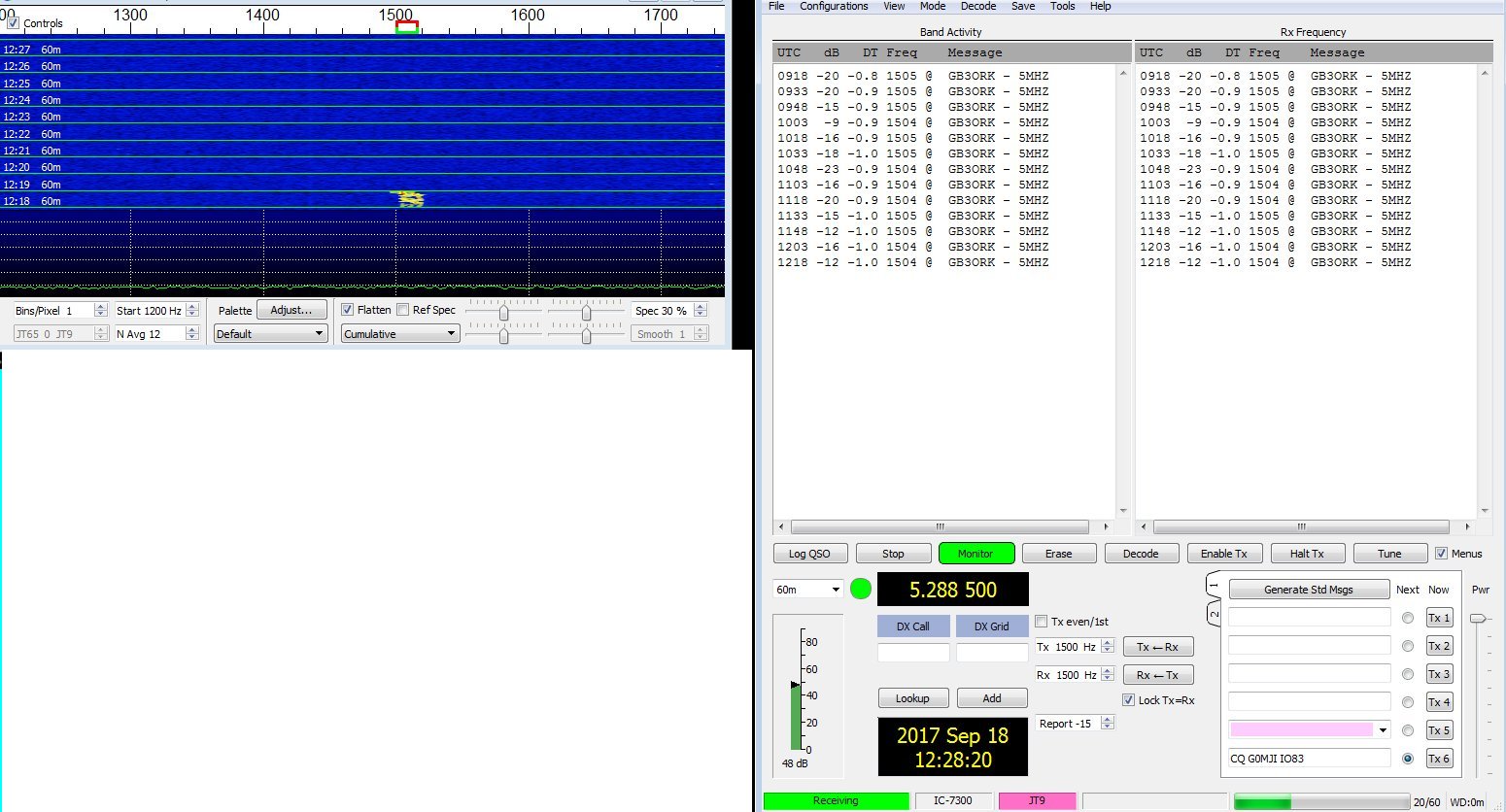The height and width of the screenshot is (812, 1506).
Task: Select the Next radio button for Tx 4
Action: pos(1408,702)
